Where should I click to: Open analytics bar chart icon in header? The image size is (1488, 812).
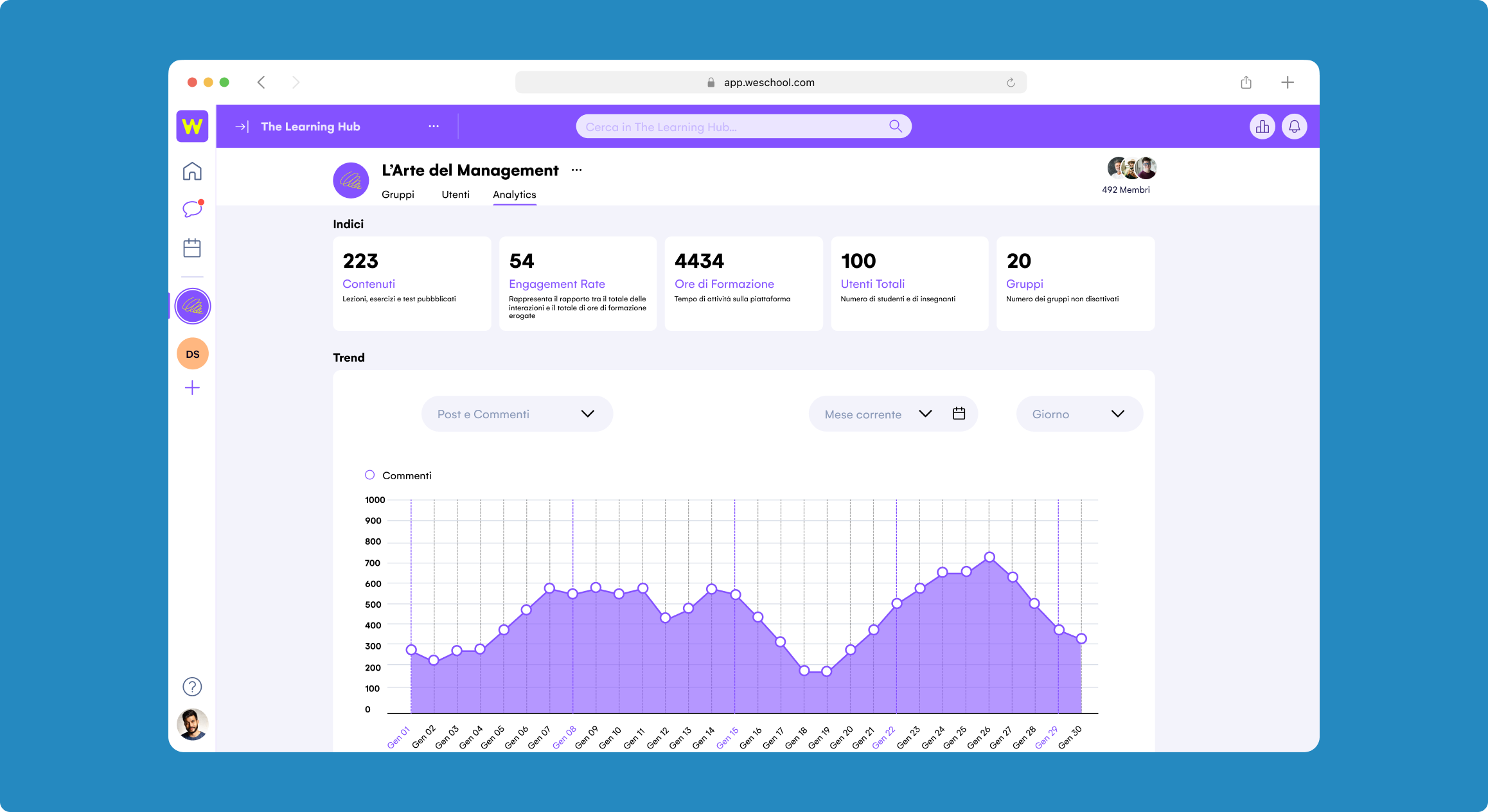pyautogui.click(x=1262, y=127)
